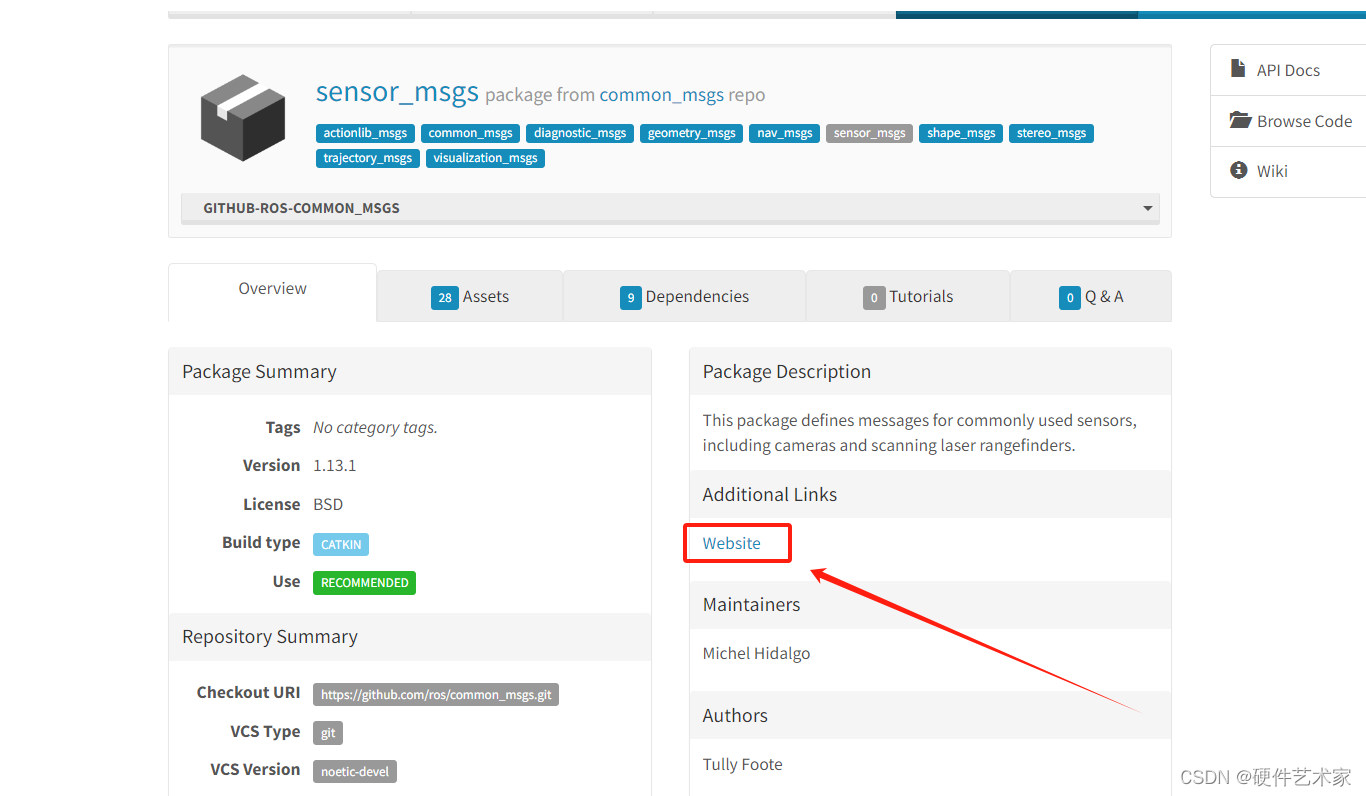Select the actionlib_msgs package tag
The height and width of the screenshot is (796, 1366).
(365, 133)
